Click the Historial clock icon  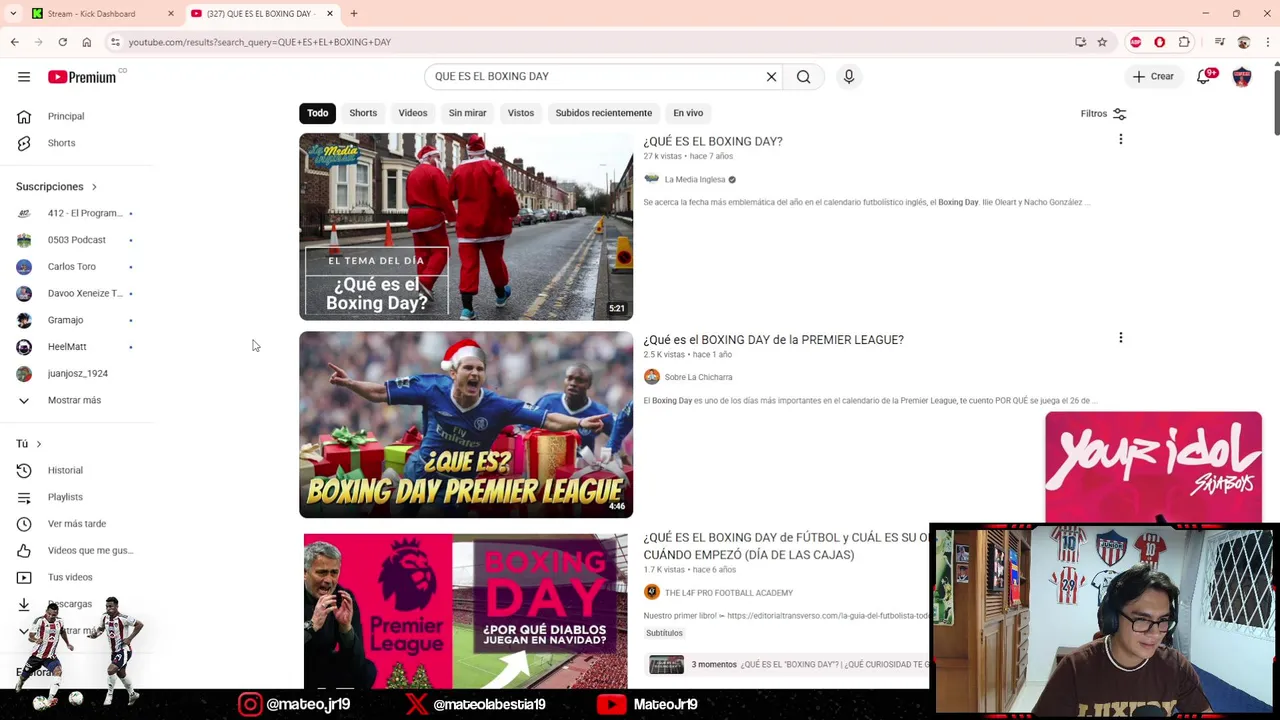point(24,470)
